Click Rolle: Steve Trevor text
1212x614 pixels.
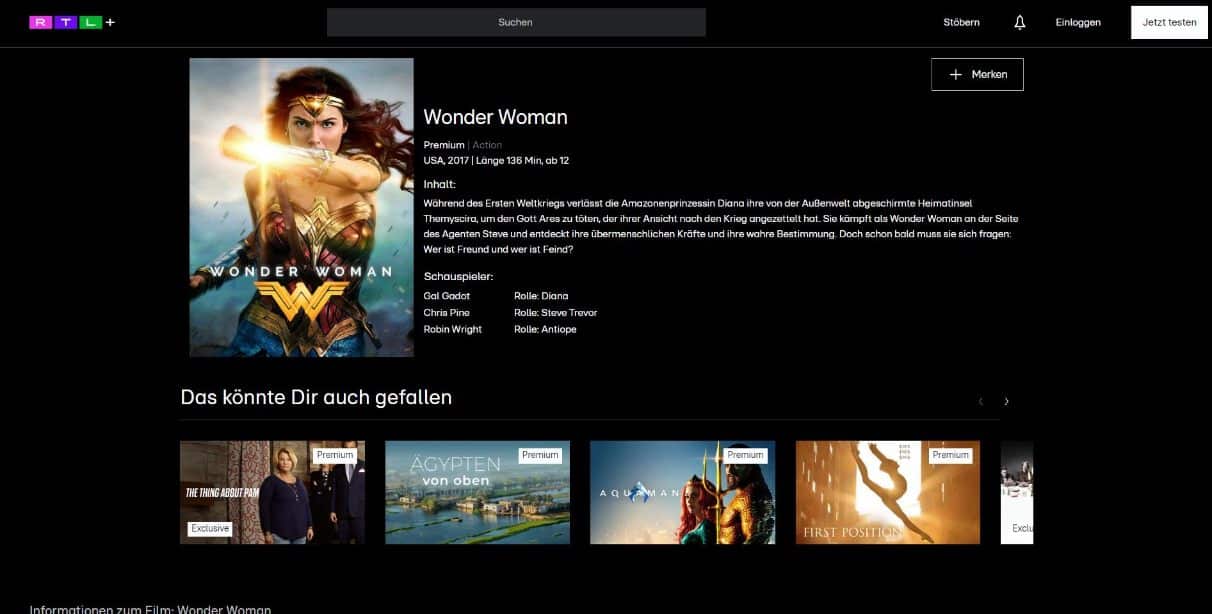[x=555, y=313]
